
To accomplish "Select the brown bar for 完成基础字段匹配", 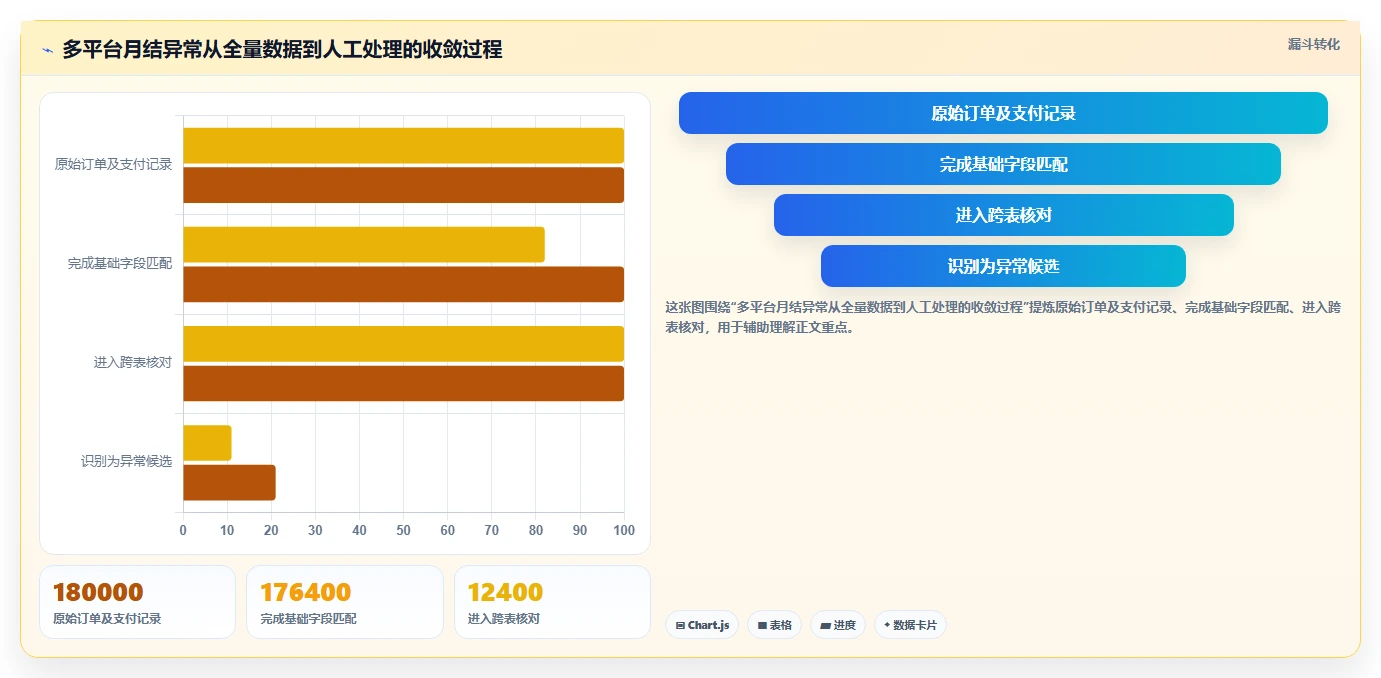I will click(x=403, y=284).
